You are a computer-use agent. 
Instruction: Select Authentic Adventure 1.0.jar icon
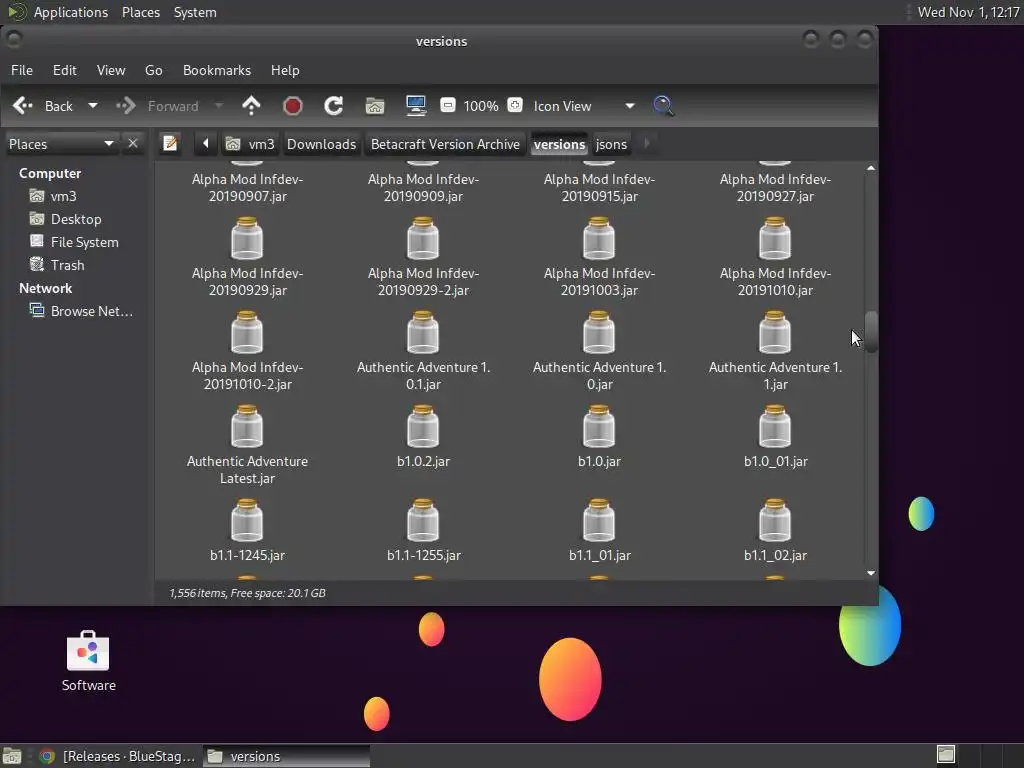point(599,332)
